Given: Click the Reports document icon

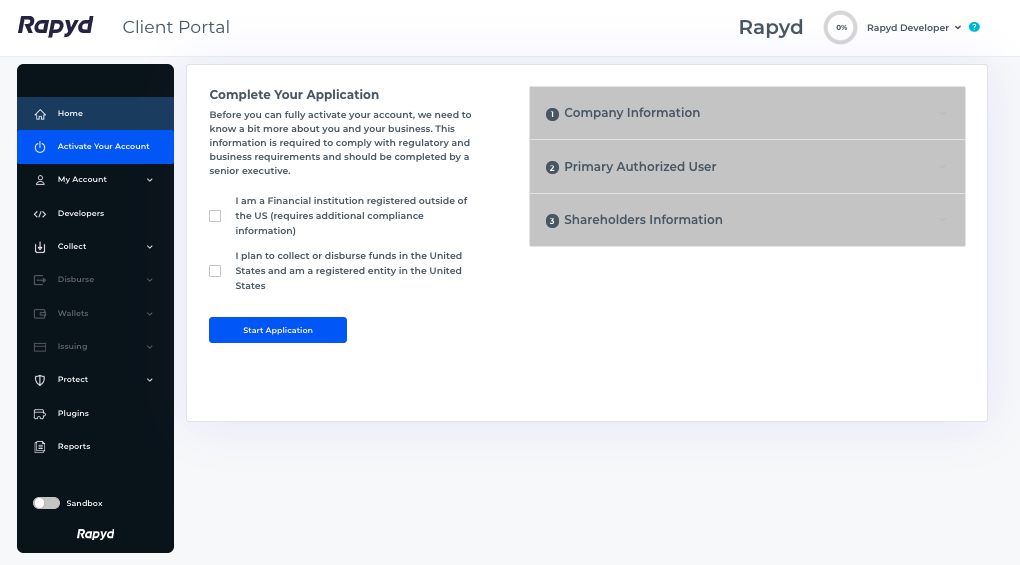Looking at the screenshot, I should [40, 447].
